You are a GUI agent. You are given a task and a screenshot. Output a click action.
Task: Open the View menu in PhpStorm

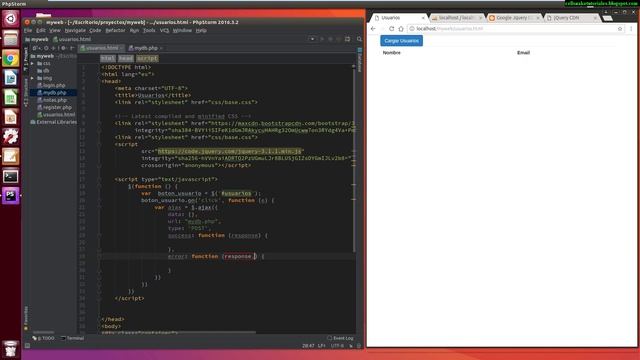pos(55,31)
